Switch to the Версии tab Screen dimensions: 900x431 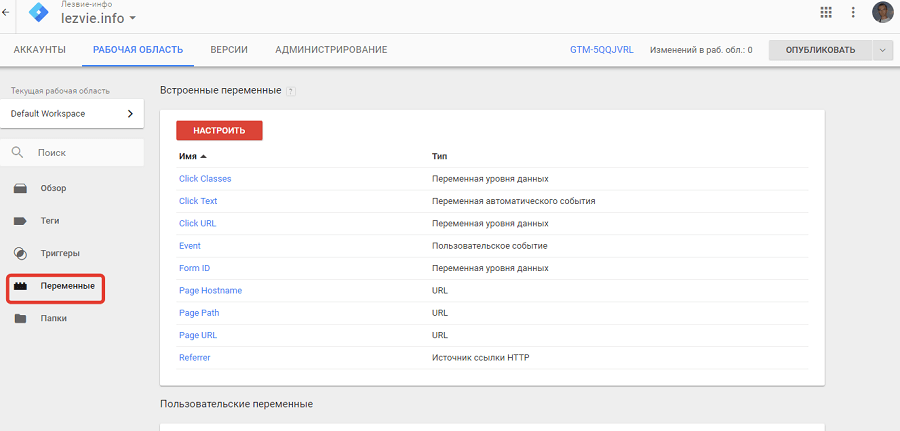[x=229, y=50]
